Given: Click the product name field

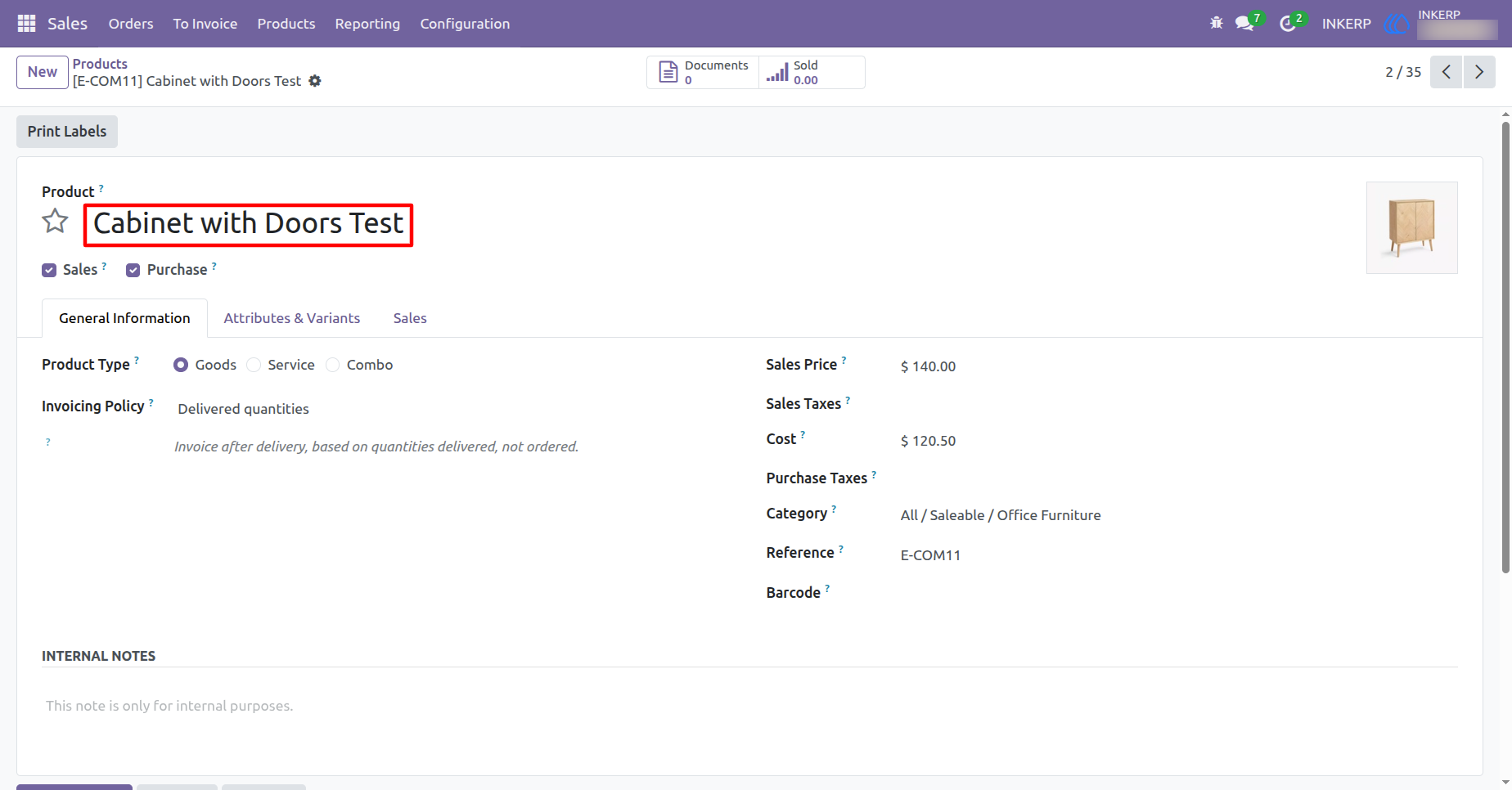Looking at the screenshot, I should (249, 224).
